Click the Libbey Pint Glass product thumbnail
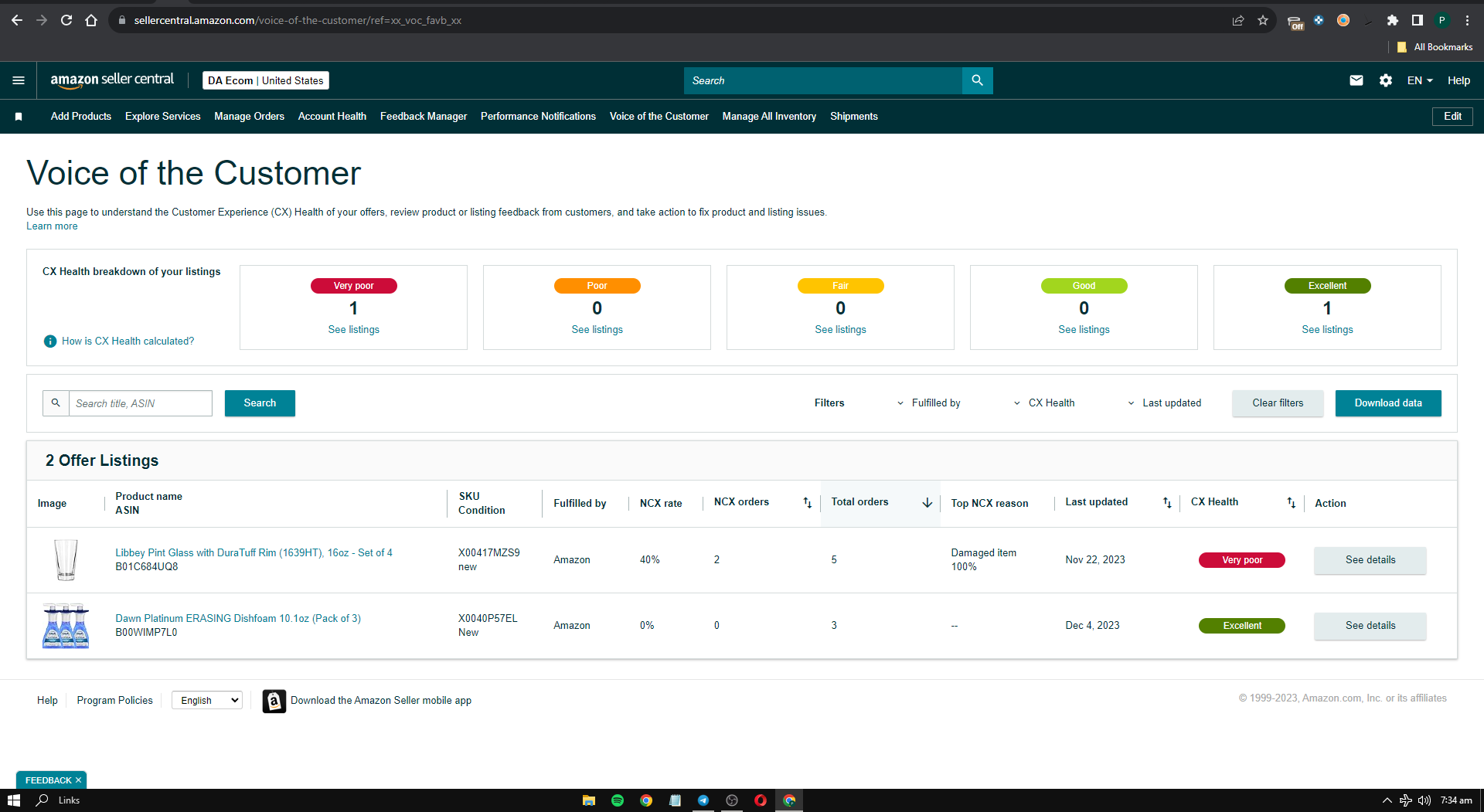Viewport: 1484px width, 812px height. coord(66,560)
